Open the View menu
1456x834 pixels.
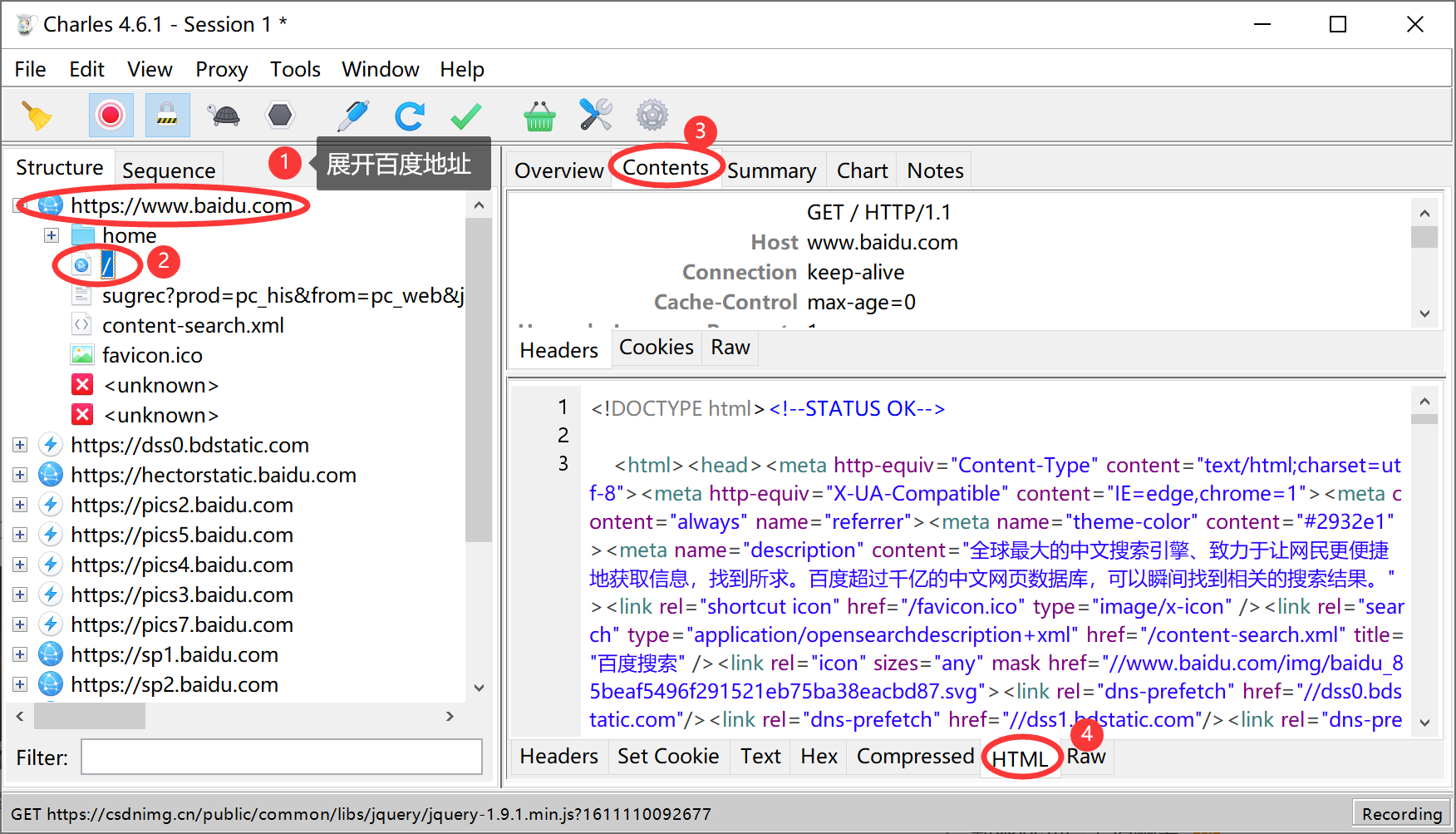(x=150, y=69)
